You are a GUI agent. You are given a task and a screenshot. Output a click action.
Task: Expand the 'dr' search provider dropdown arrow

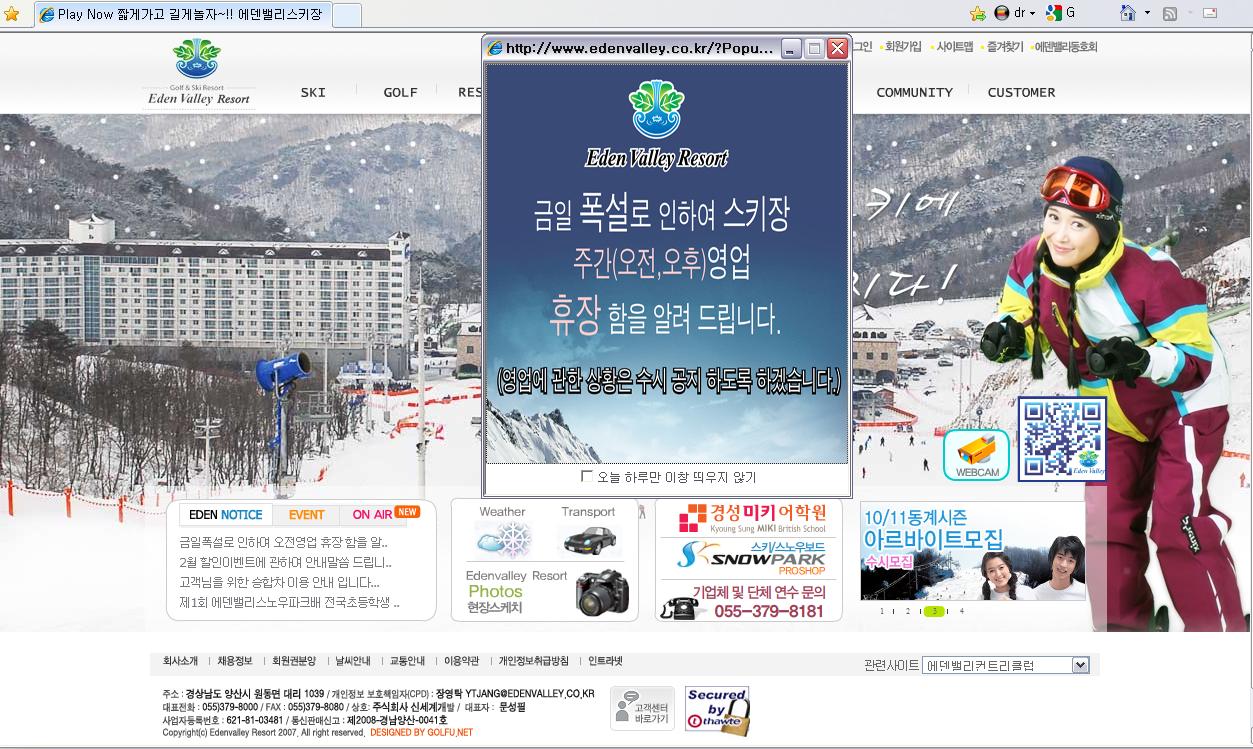(x=1033, y=13)
